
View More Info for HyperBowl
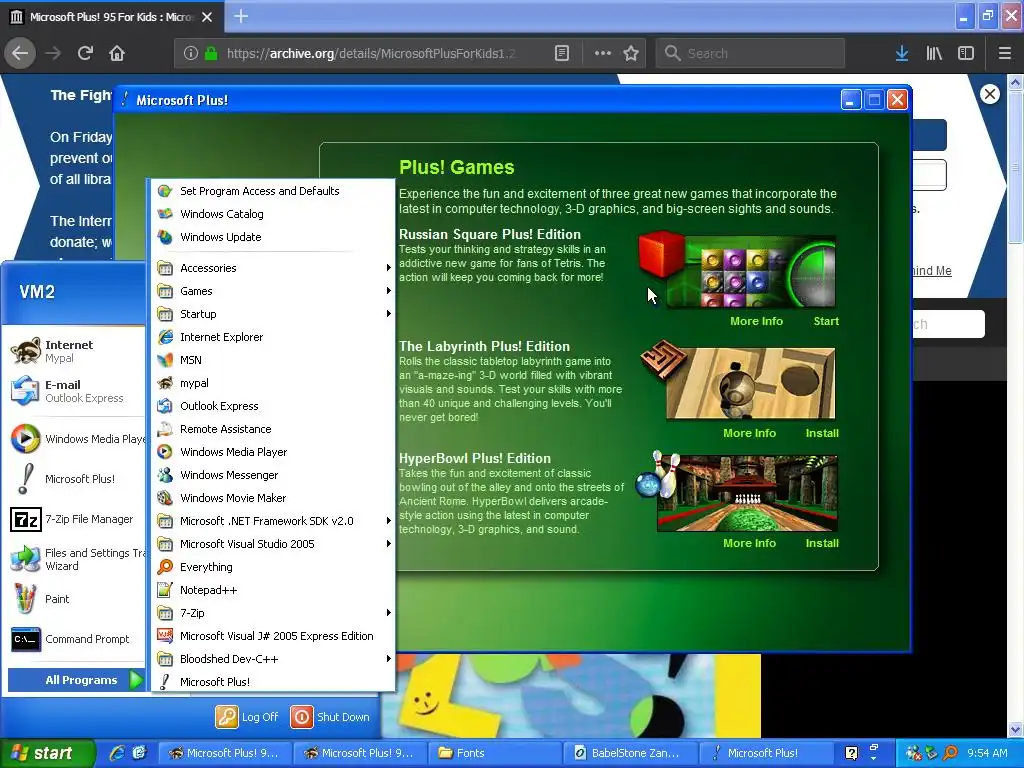(x=749, y=543)
